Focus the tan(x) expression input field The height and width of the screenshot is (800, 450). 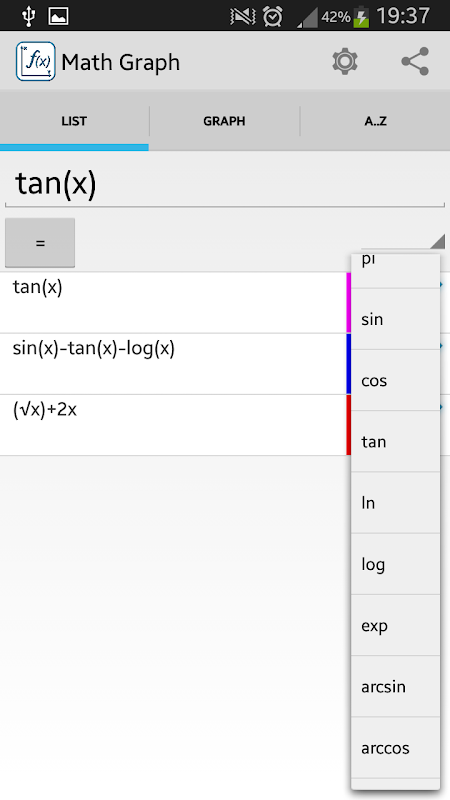tap(224, 184)
